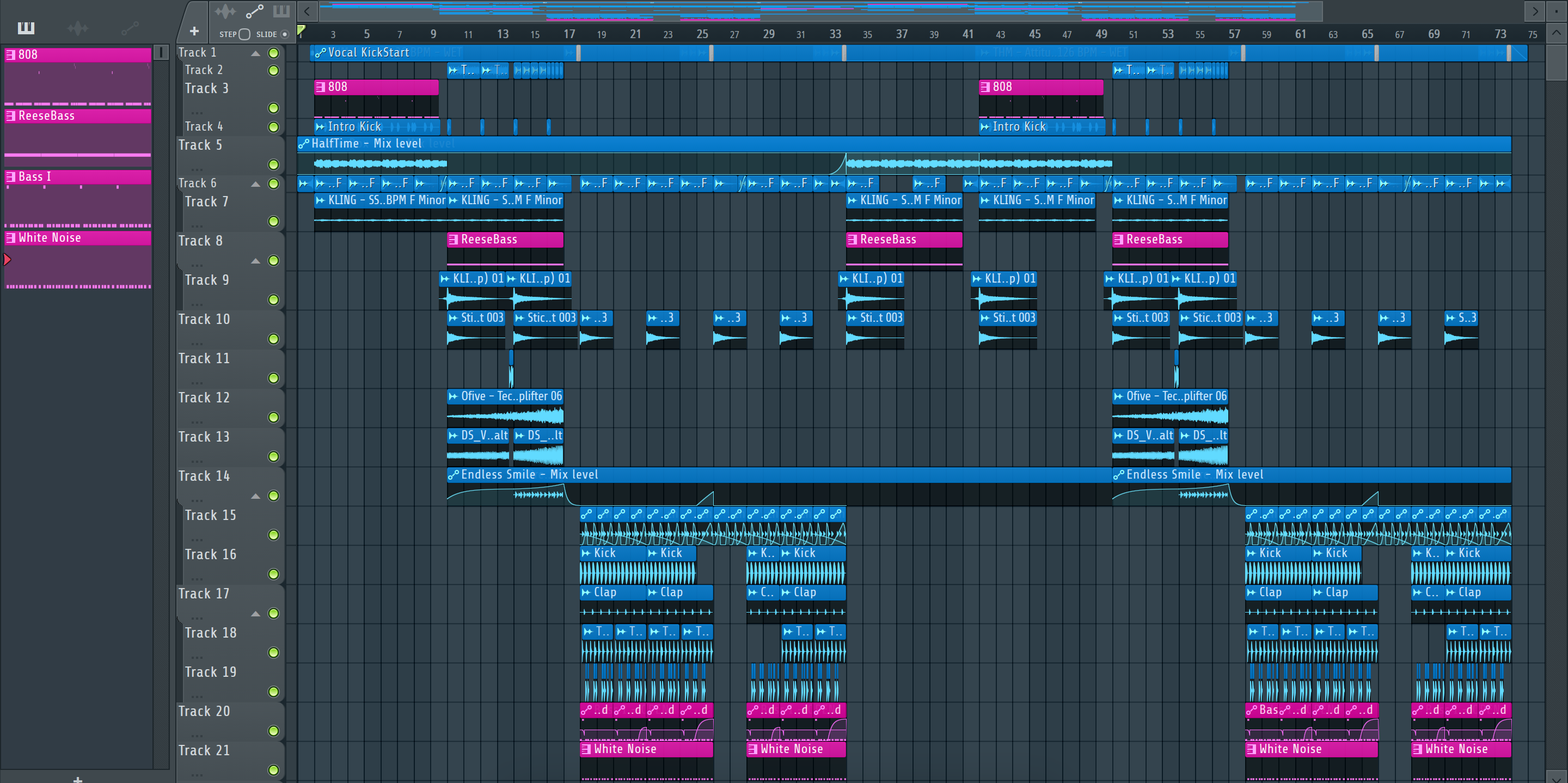Collapse the Track 1 group triangle
The height and width of the screenshot is (783, 1568).
(x=256, y=53)
